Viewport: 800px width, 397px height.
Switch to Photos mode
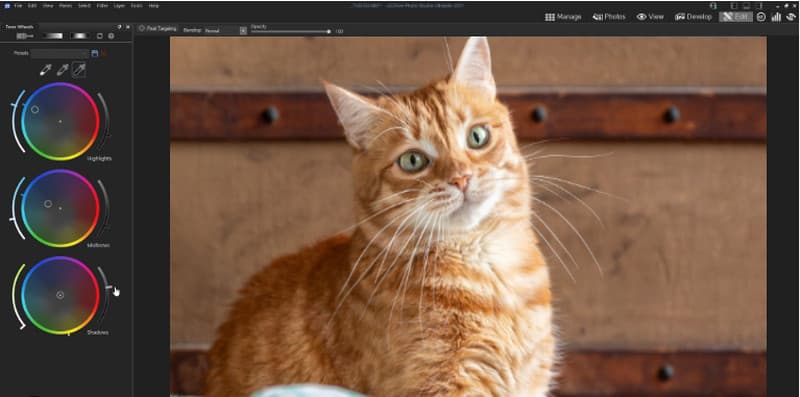tap(609, 17)
